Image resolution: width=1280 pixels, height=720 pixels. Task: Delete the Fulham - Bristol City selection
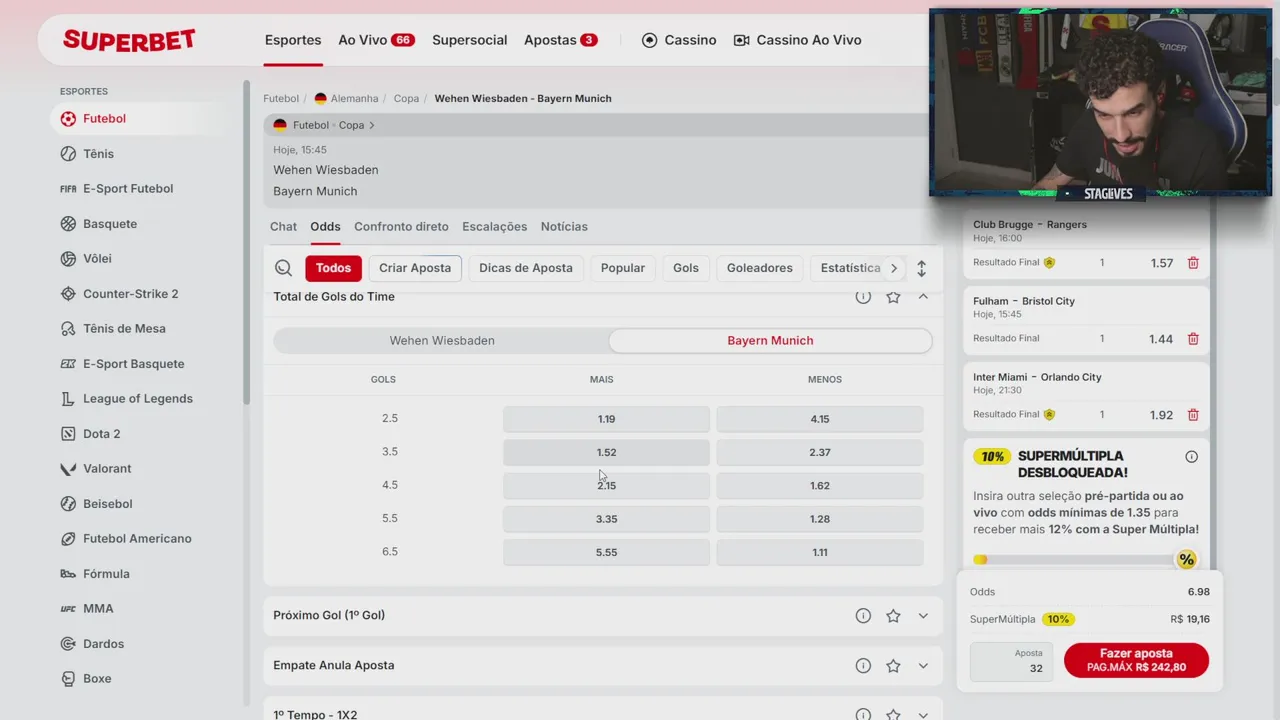click(1193, 339)
